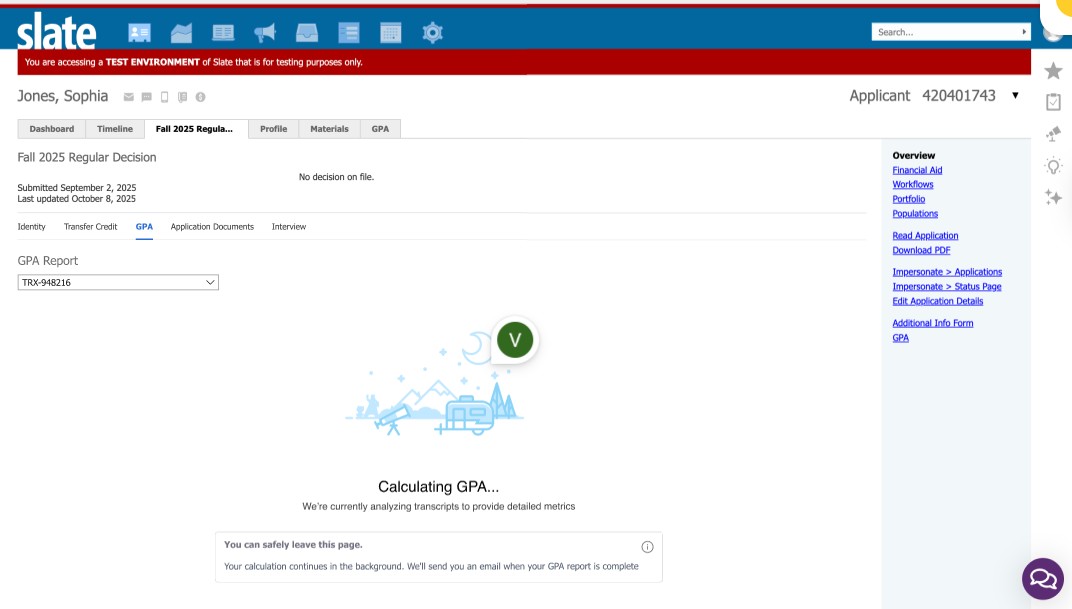Open the sparkles AI icon in right sidebar

tap(1053, 198)
